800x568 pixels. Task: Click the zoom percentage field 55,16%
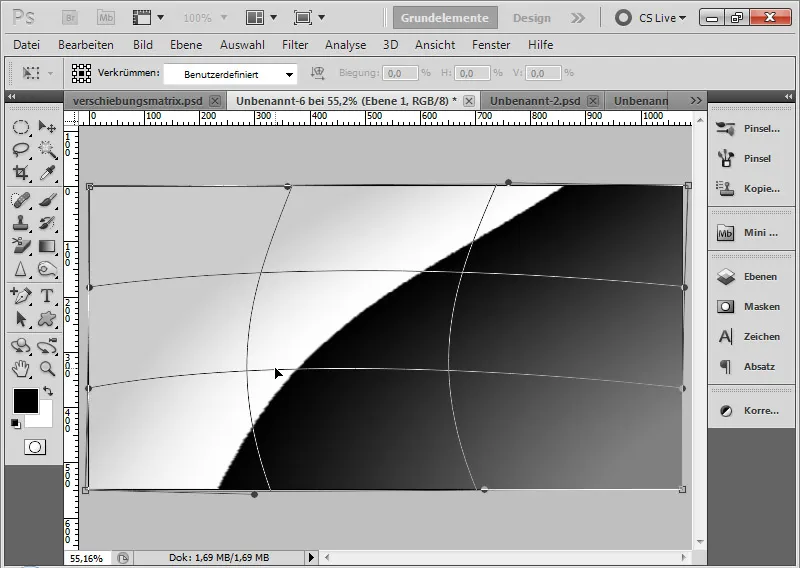click(87, 558)
